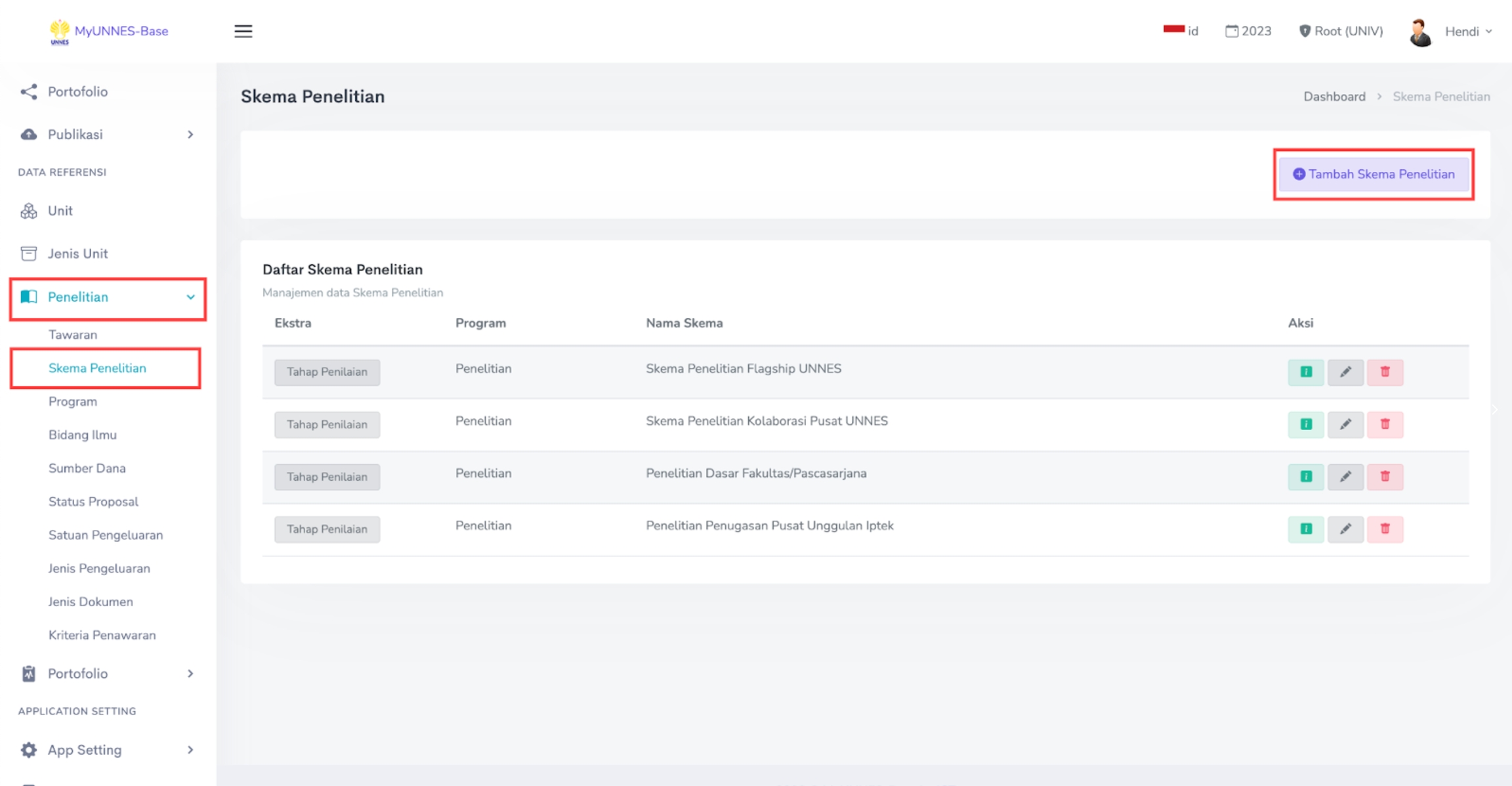
Task: Follow the Dashboard breadcrumb link
Action: pyautogui.click(x=1333, y=97)
